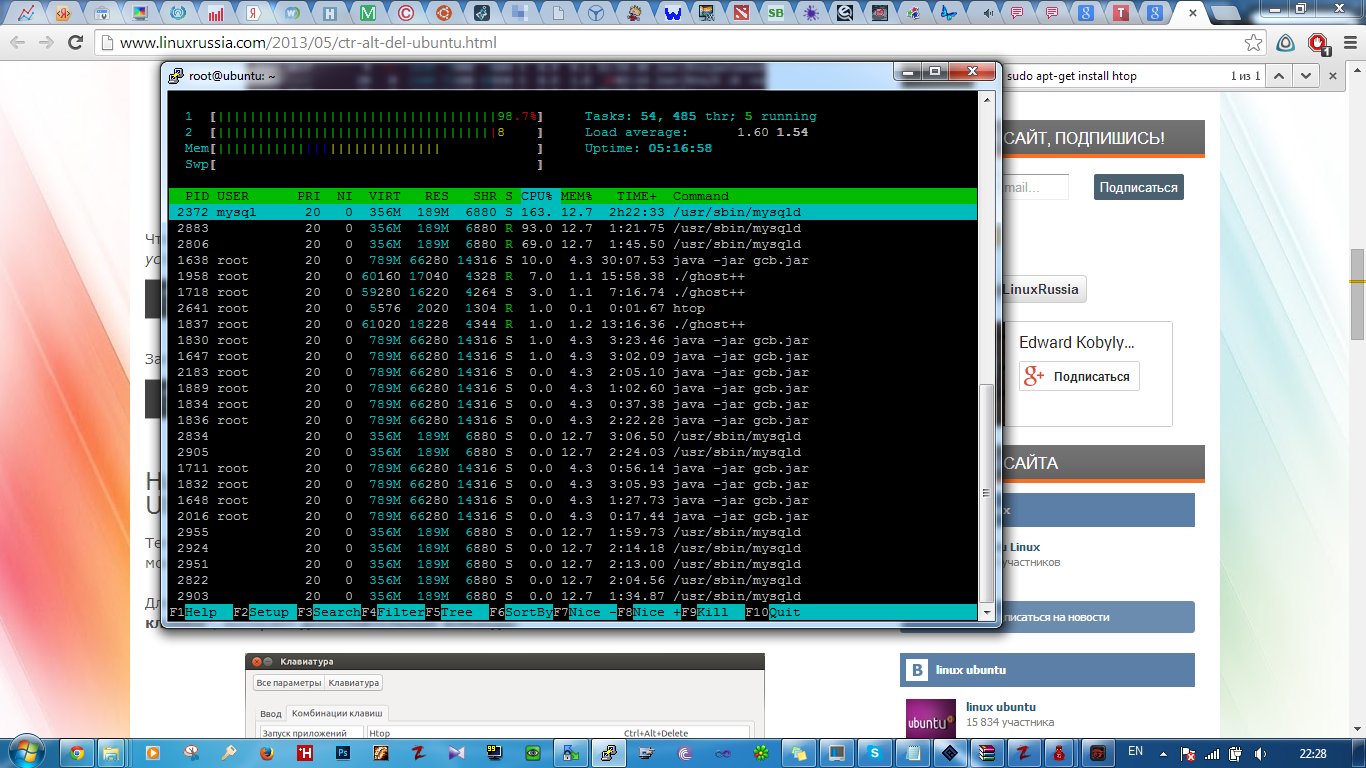Click the browser page vertical scrollbar thumb

coord(1357,294)
